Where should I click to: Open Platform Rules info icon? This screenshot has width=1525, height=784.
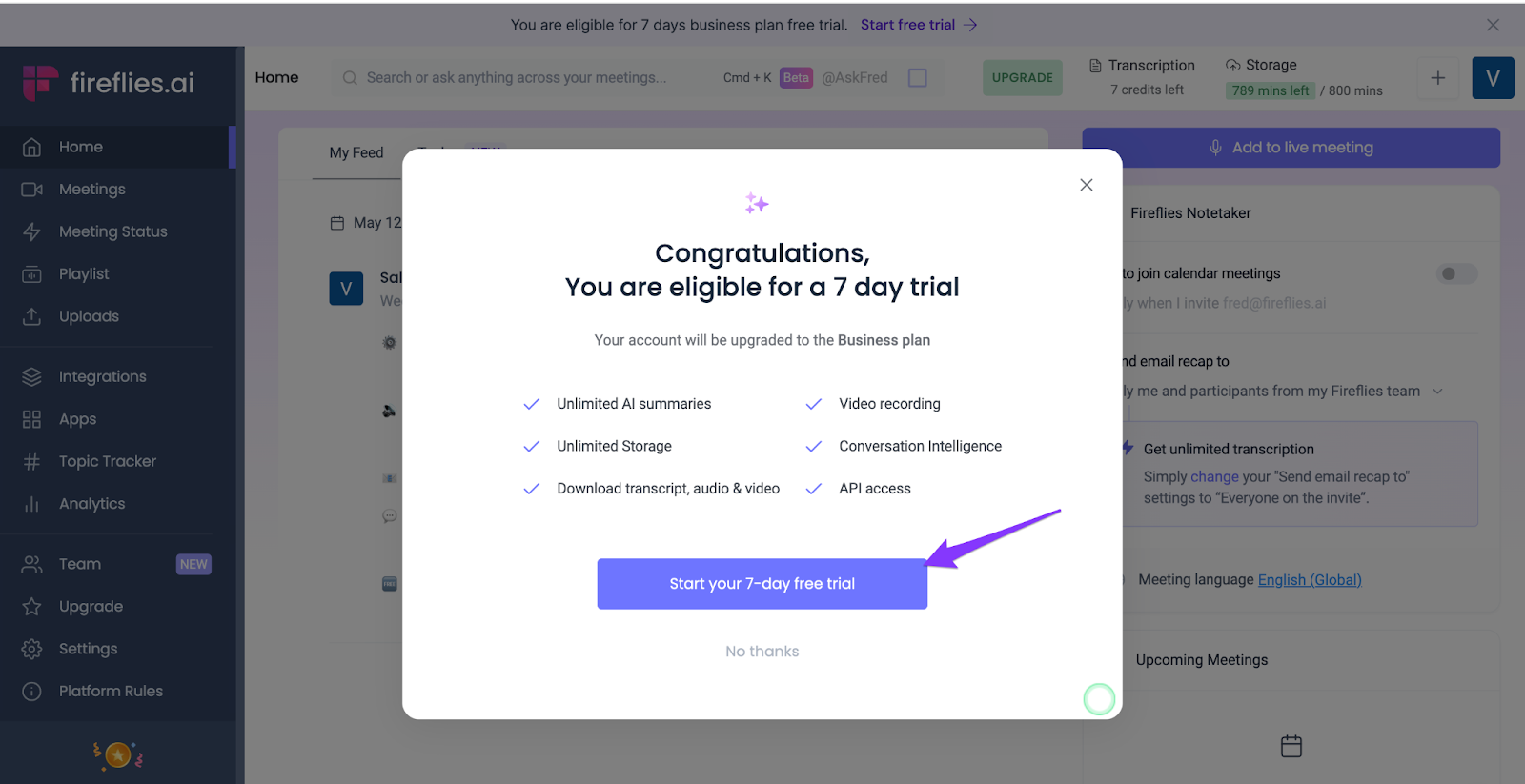tap(31, 692)
